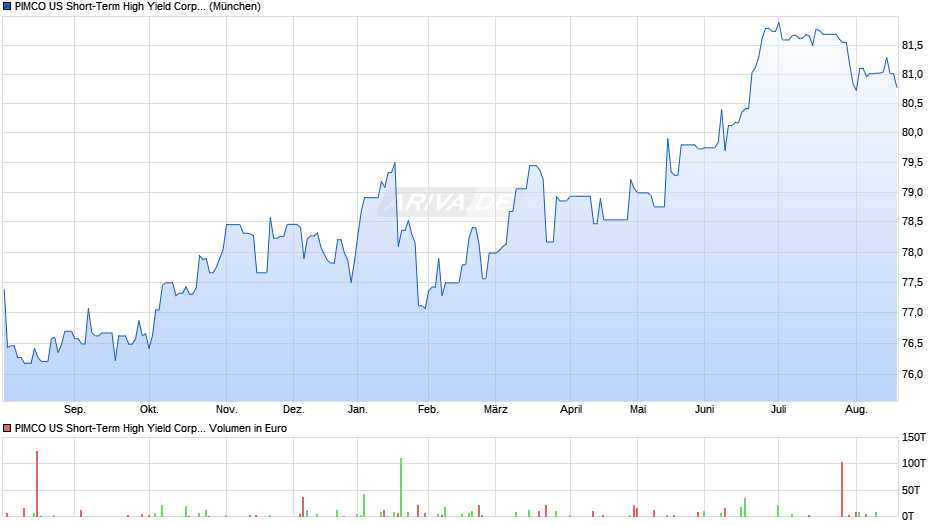This screenshot has width=940, height=526.
Task: Click the blue legend square beside PIMCO title
Action: [7, 7]
